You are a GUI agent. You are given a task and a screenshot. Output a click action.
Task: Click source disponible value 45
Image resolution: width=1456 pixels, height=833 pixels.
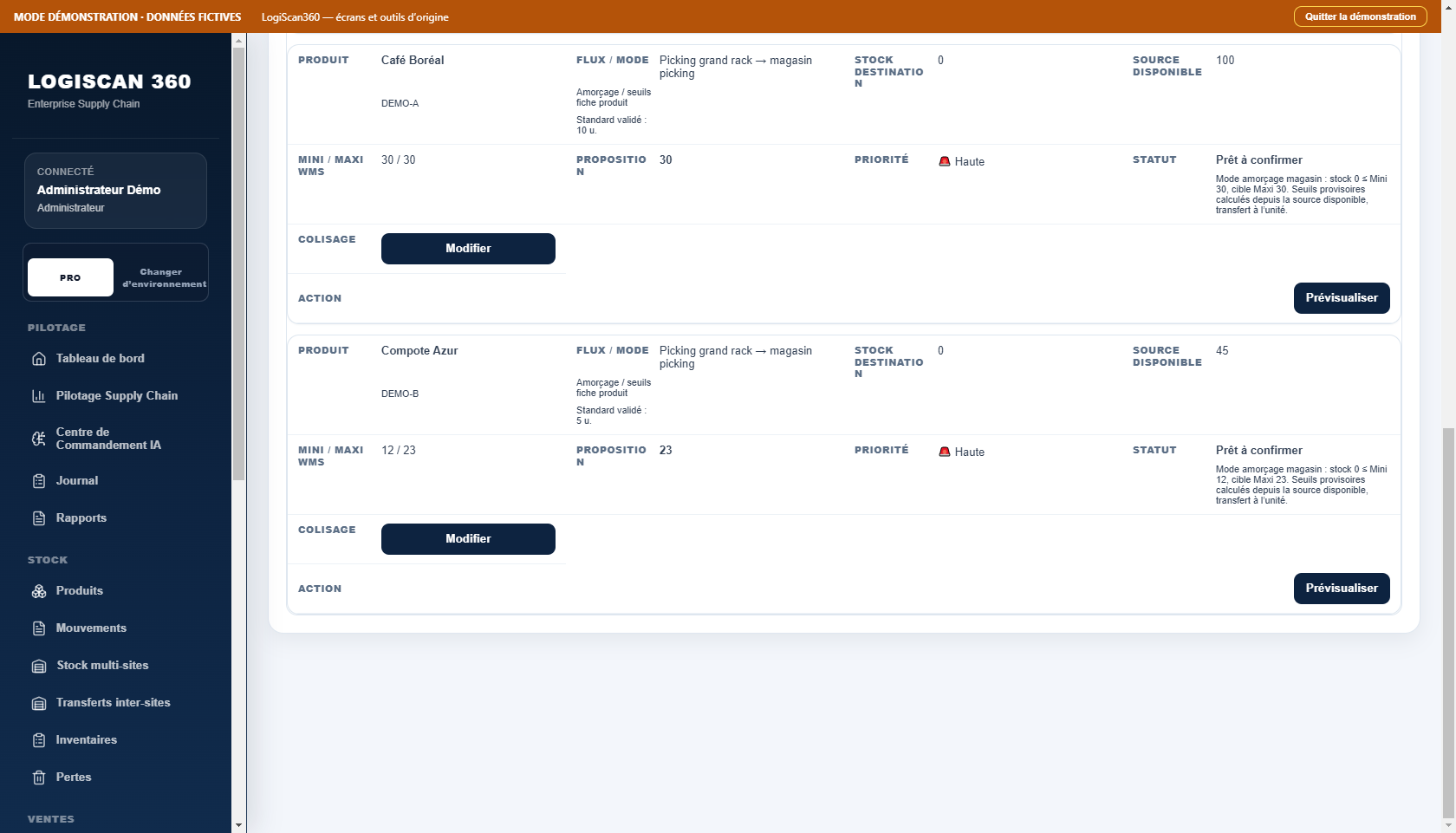(x=1222, y=350)
